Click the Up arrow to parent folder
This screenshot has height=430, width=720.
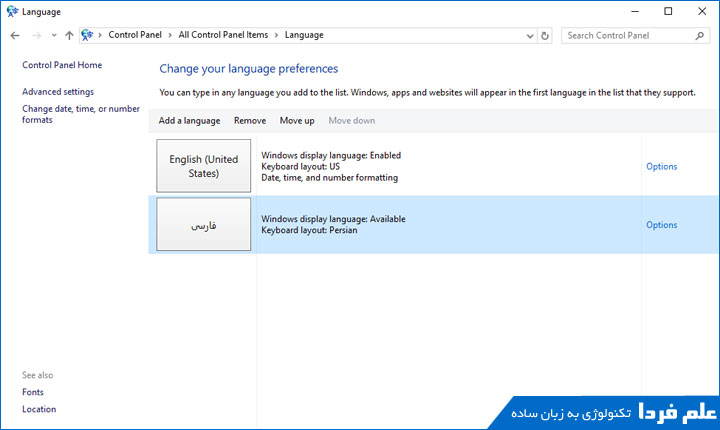tap(68, 35)
